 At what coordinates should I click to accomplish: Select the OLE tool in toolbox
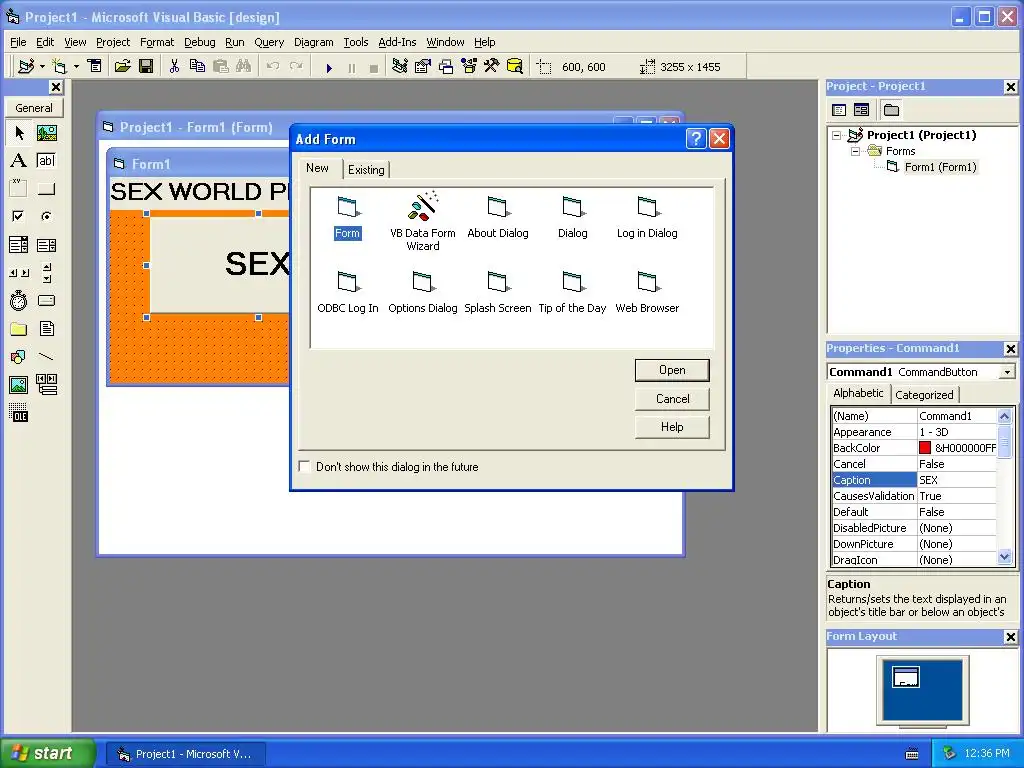click(19, 413)
